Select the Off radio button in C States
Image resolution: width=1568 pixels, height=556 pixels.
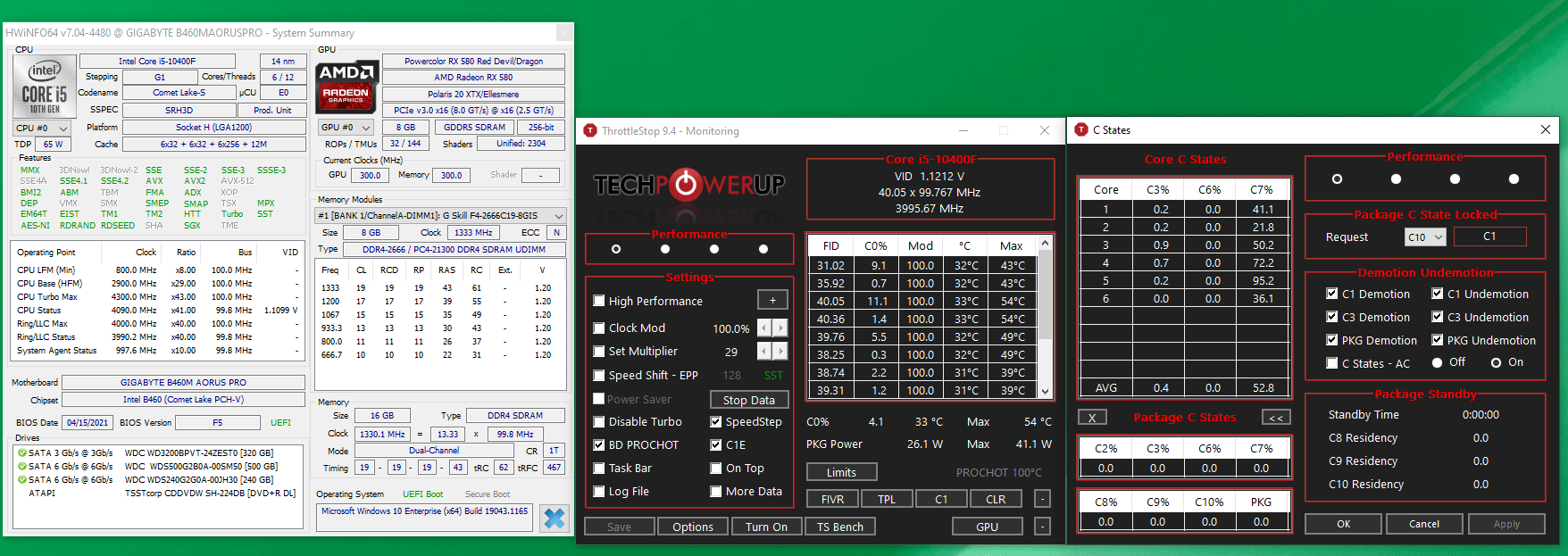coord(1437,362)
